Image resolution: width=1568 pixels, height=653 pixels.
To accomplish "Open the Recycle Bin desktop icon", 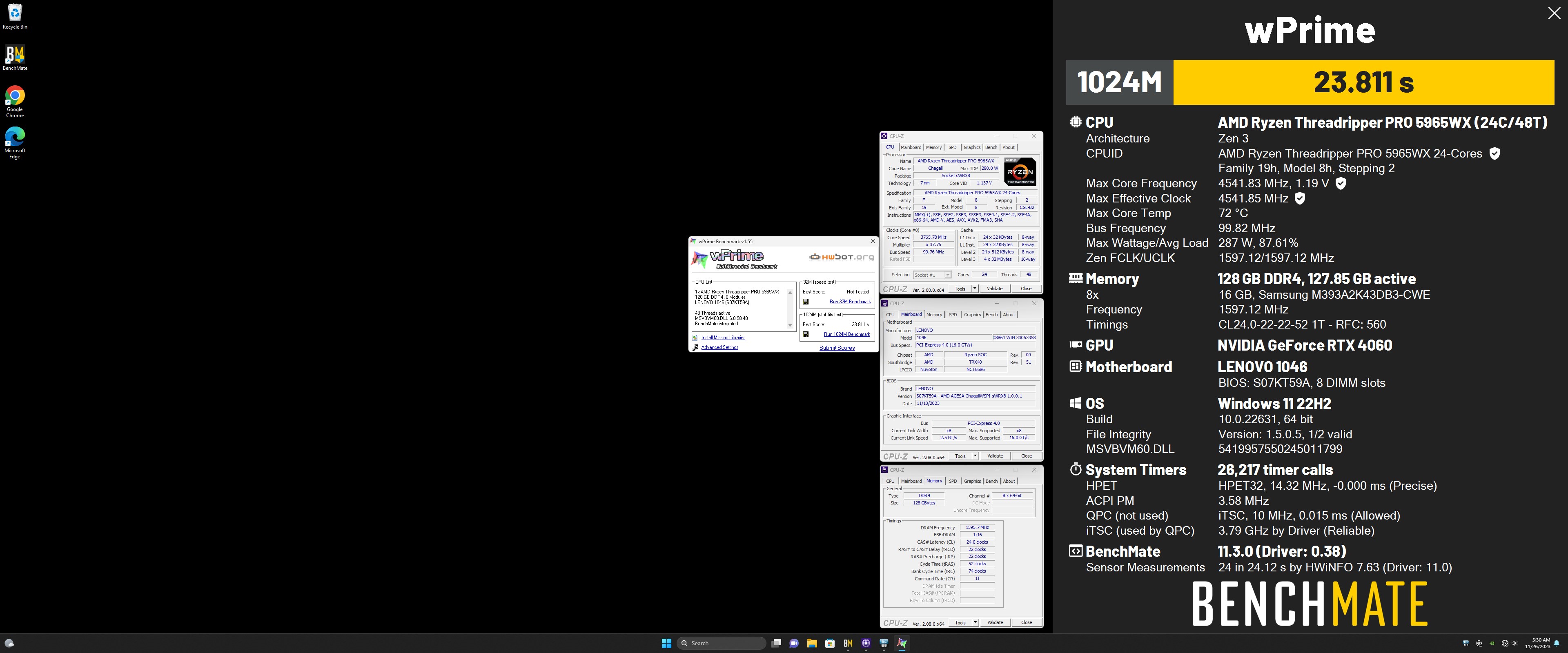I will pos(15,16).
